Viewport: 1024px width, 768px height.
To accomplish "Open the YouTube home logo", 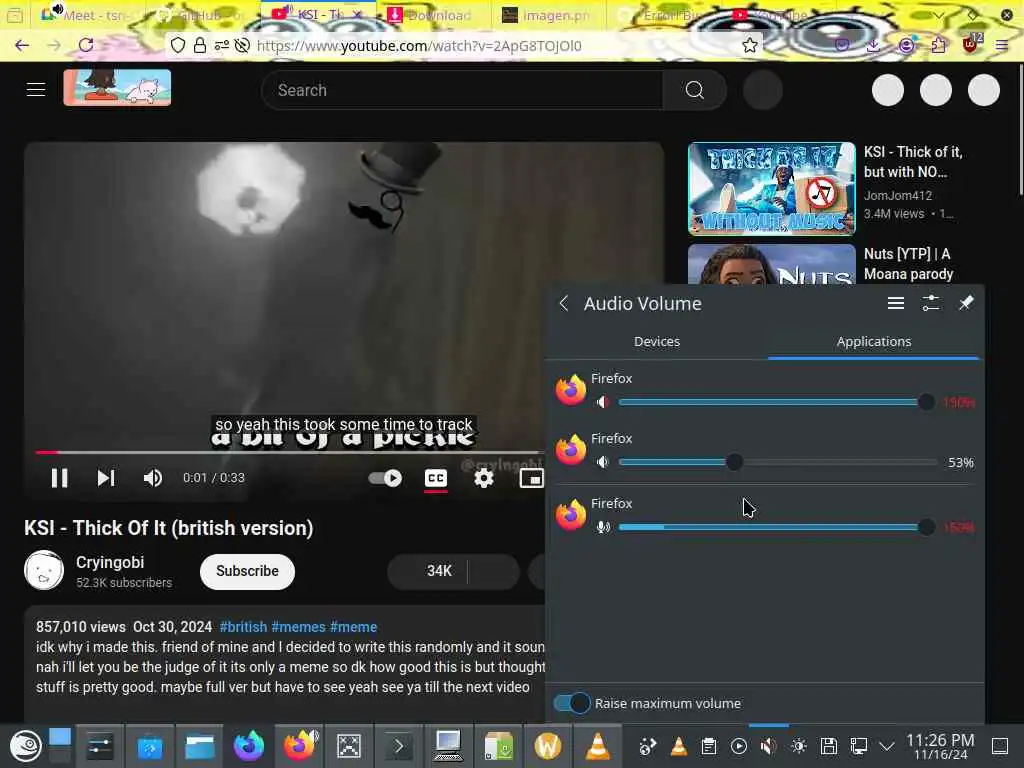I will pyautogui.click(x=118, y=88).
